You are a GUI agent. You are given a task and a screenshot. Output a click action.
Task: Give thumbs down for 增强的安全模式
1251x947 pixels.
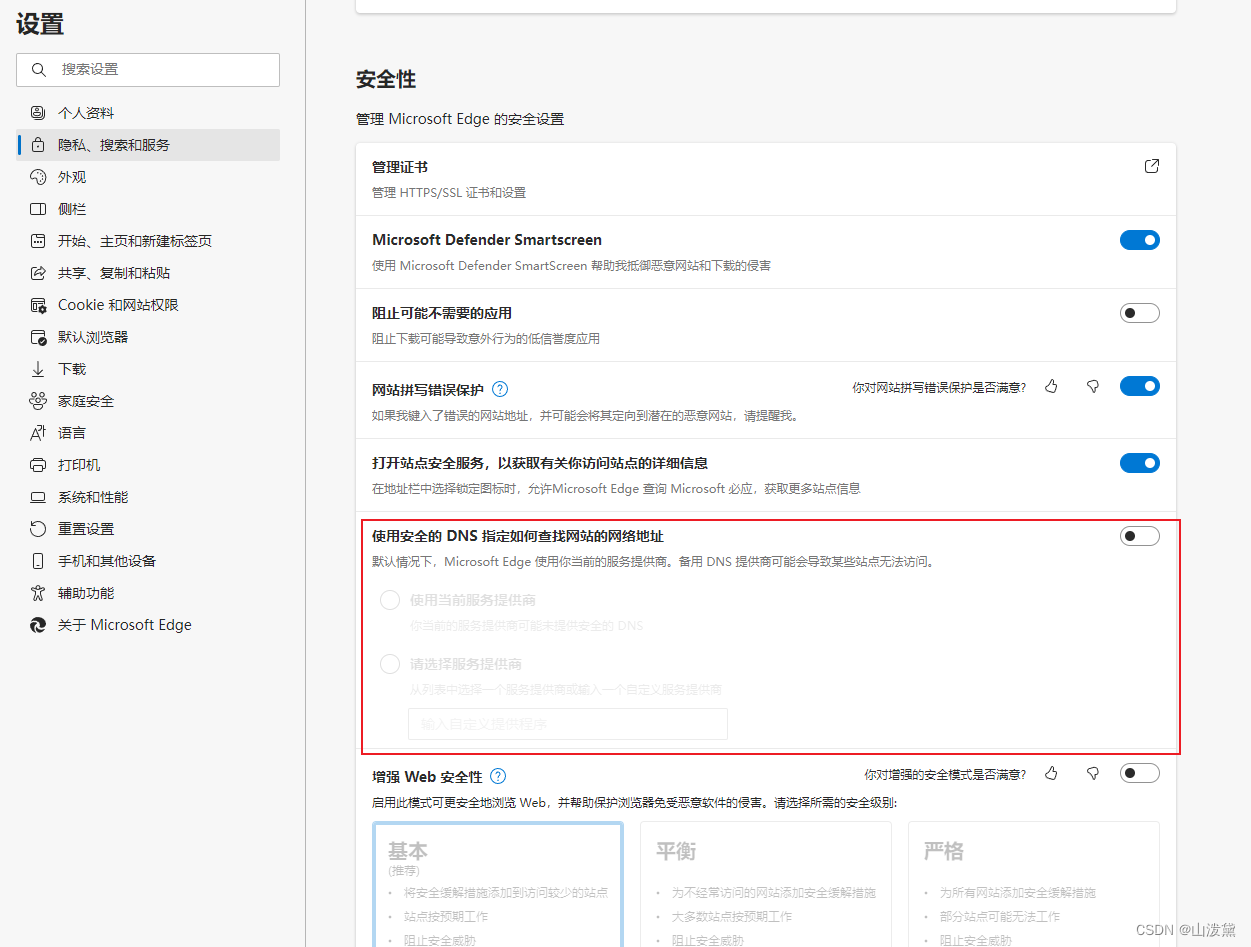[1093, 773]
